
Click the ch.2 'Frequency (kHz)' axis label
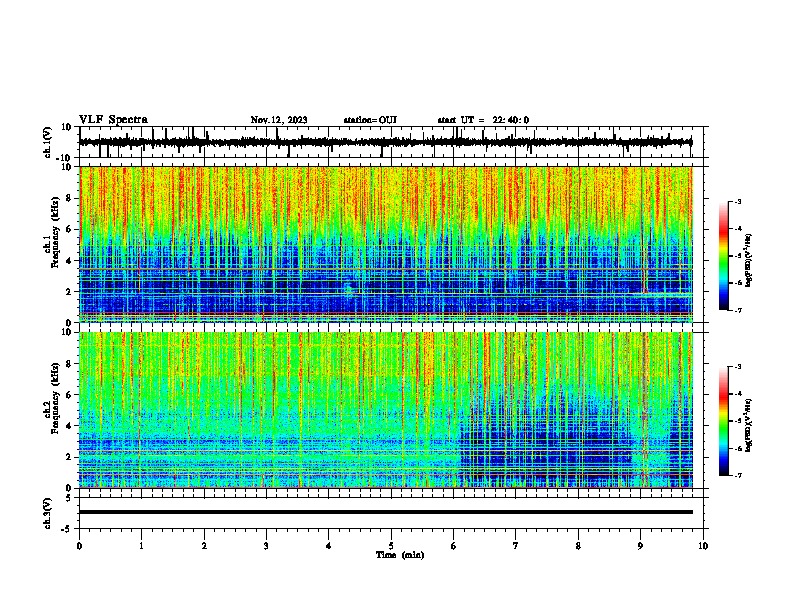pyautogui.click(x=55, y=398)
